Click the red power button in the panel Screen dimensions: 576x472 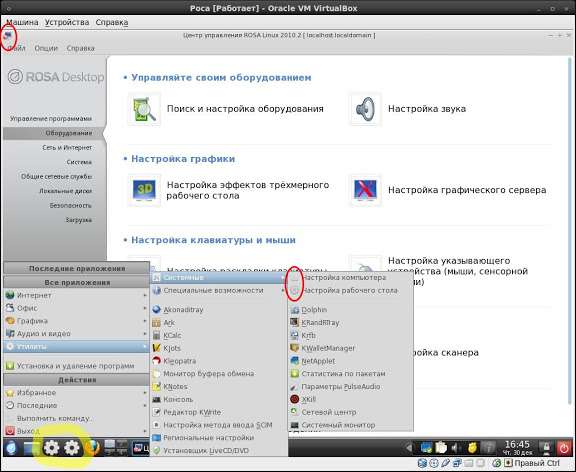tap(564, 448)
